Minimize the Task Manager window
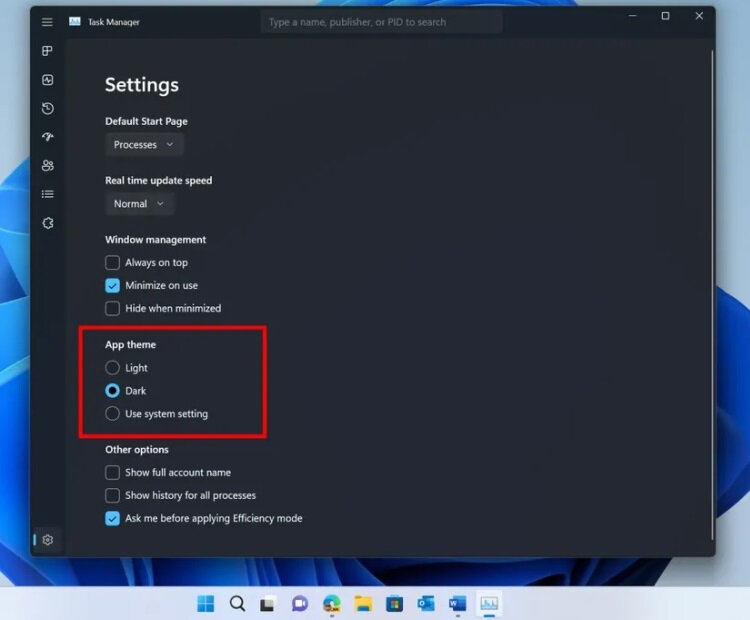The height and width of the screenshot is (620, 750). [632, 16]
